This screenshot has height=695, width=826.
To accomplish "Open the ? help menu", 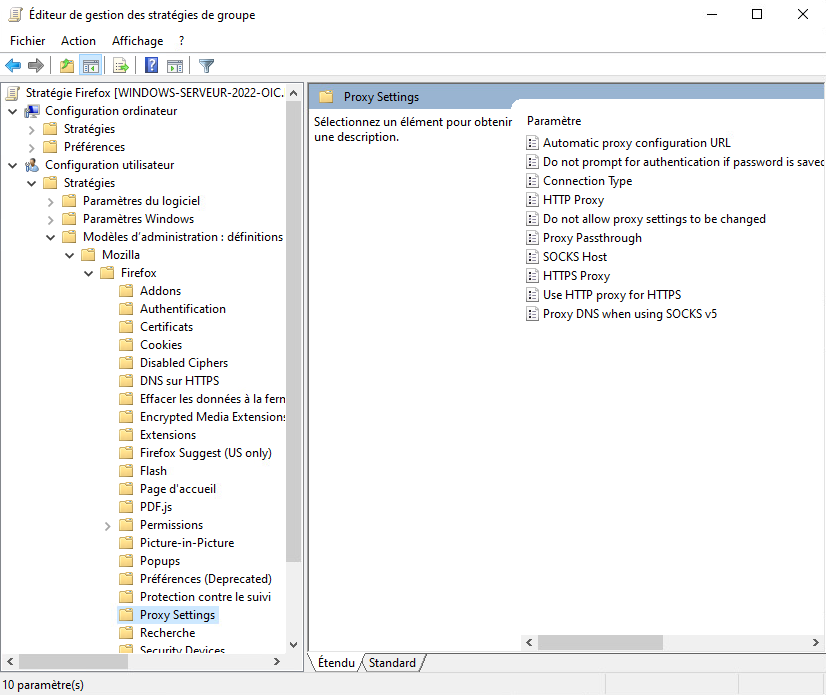I will 182,41.
